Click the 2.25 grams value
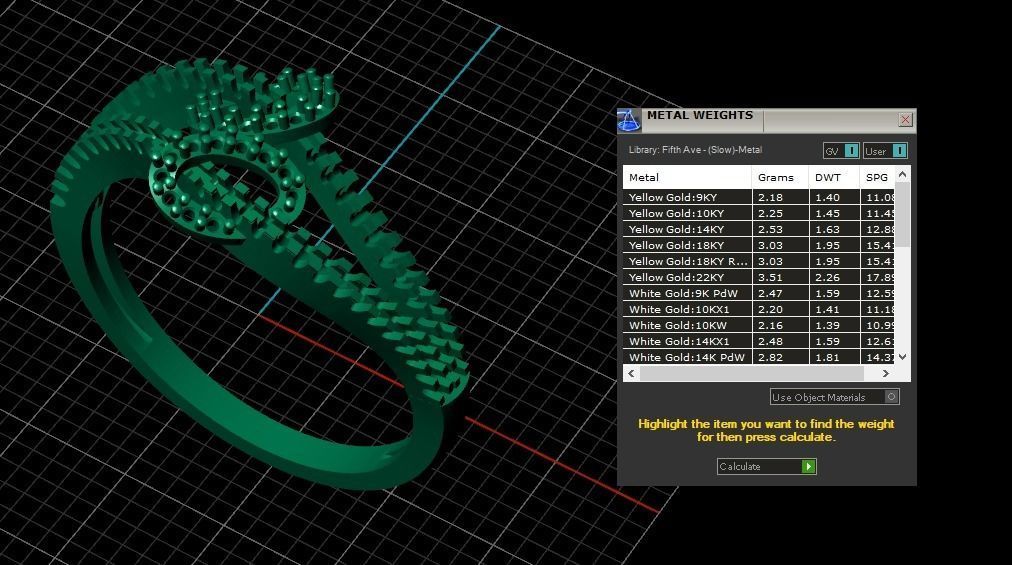The width and height of the screenshot is (1012, 565). coord(770,214)
